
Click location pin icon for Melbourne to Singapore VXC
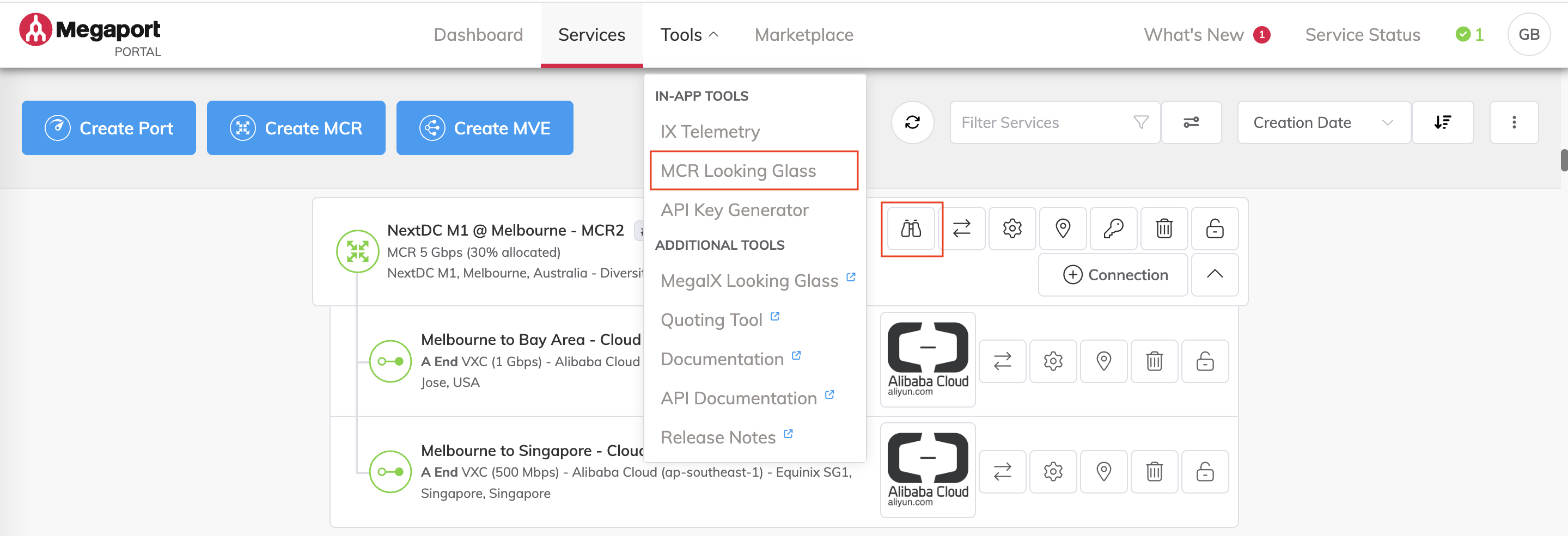click(1103, 471)
